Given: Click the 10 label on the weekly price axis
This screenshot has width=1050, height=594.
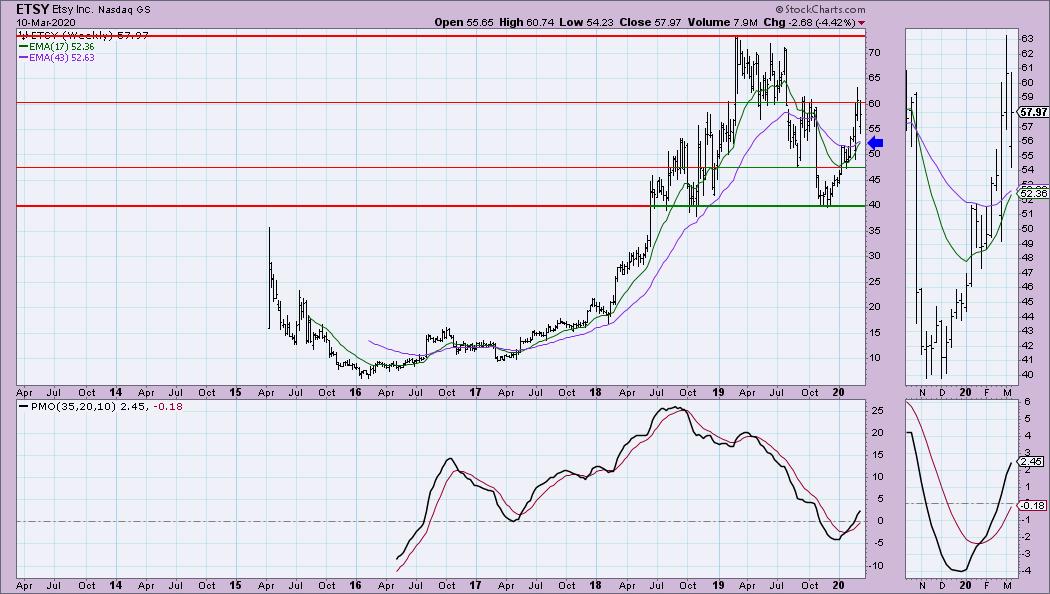Looking at the screenshot, I should point(874,357).
